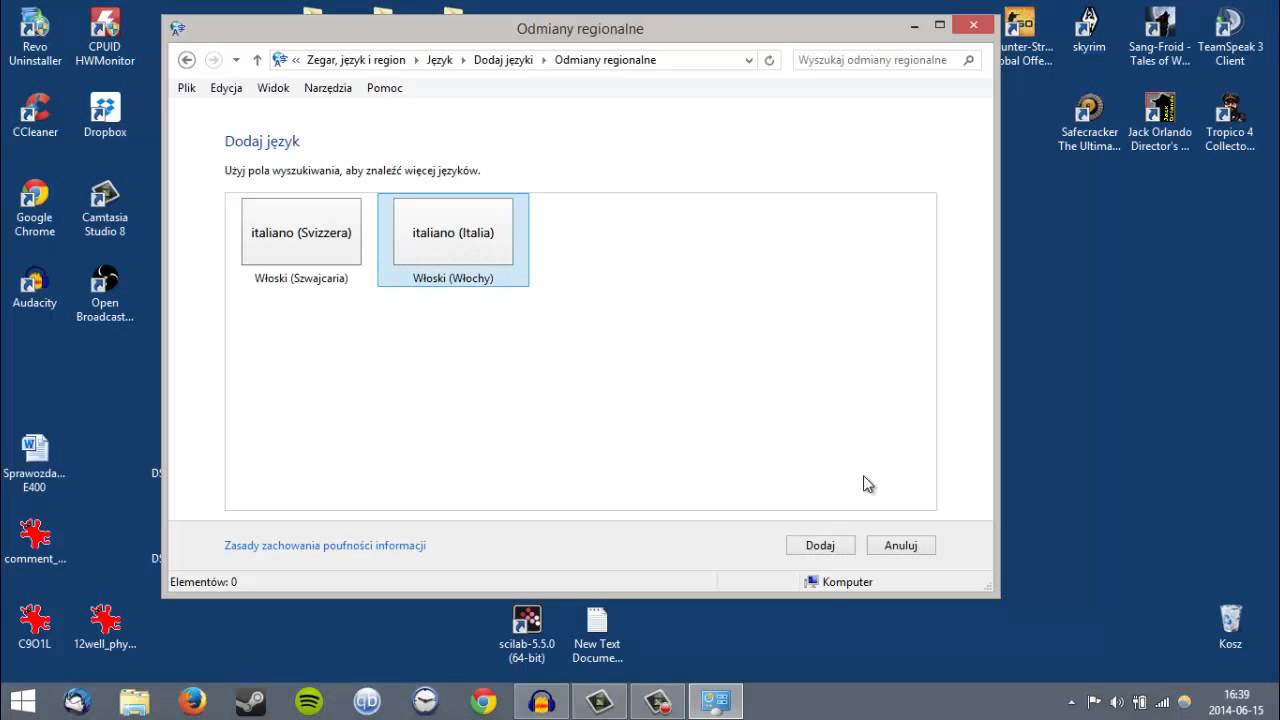Click 'Włoski (Szwajcaria)' label
This screenshot has height=720, width=1280.
pos(301,278)
